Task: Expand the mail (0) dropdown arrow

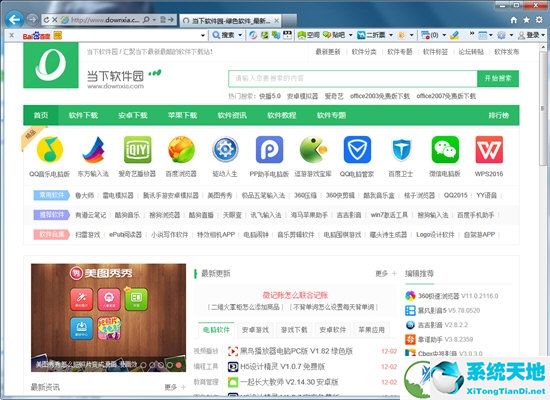Action: tap(444, 35)
